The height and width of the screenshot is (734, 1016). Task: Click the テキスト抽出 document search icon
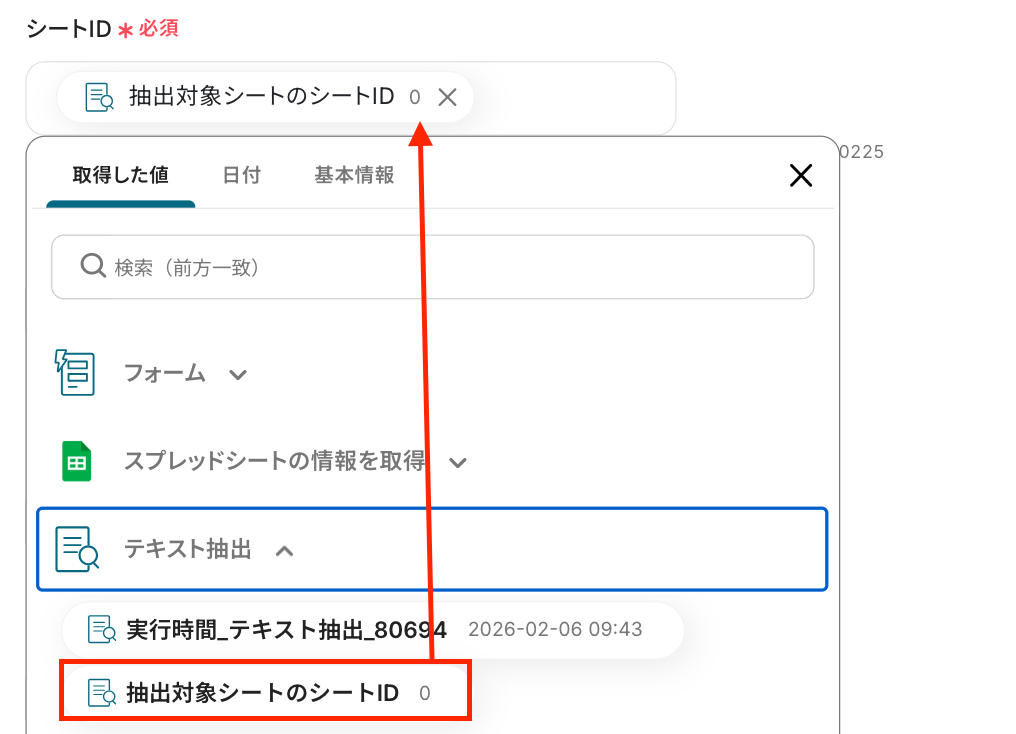[x=77, y=549]
